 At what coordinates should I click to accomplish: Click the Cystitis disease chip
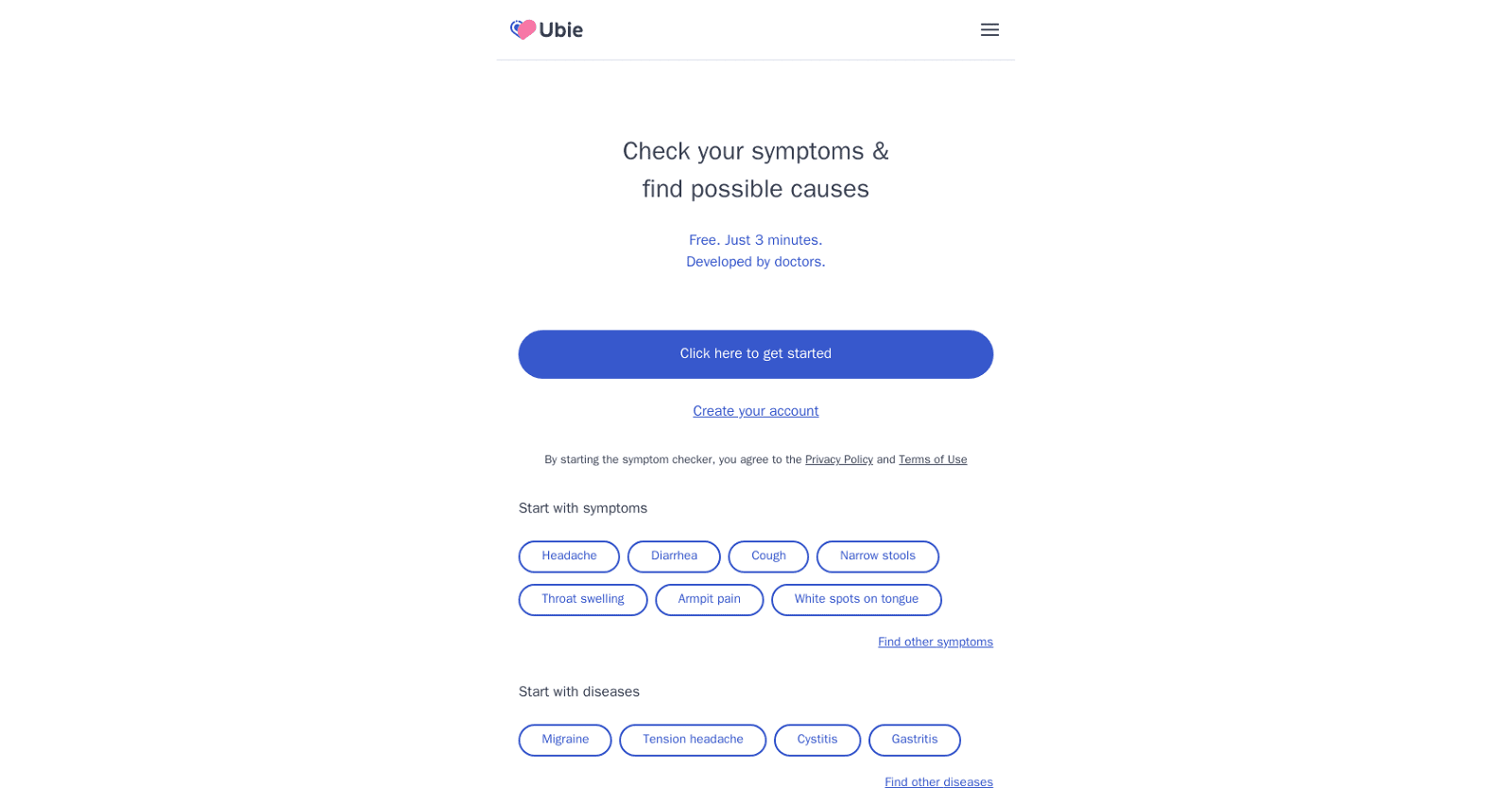pos(816,740)
